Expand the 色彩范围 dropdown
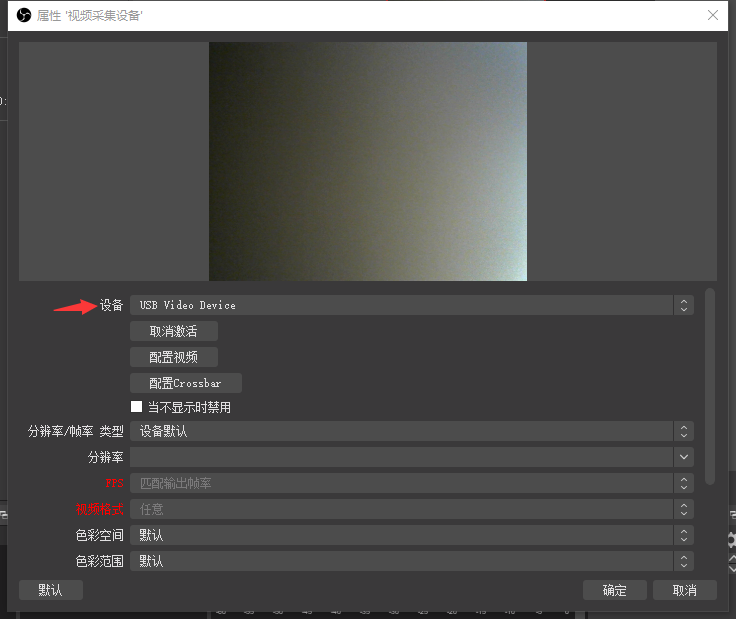 click(411, 561)
